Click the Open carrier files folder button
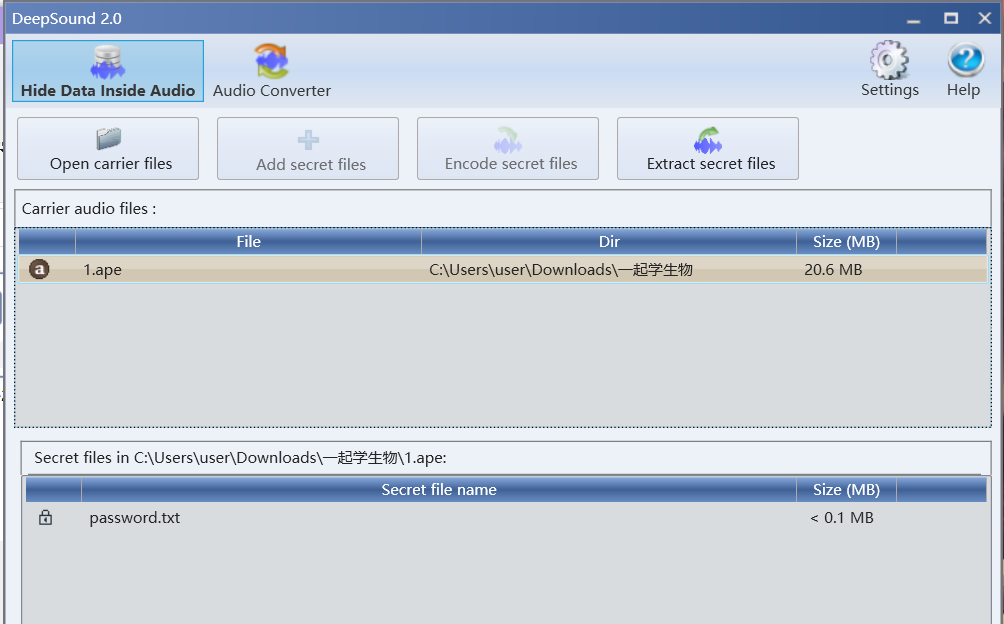The image size is (1004, 624). [109, 149]
